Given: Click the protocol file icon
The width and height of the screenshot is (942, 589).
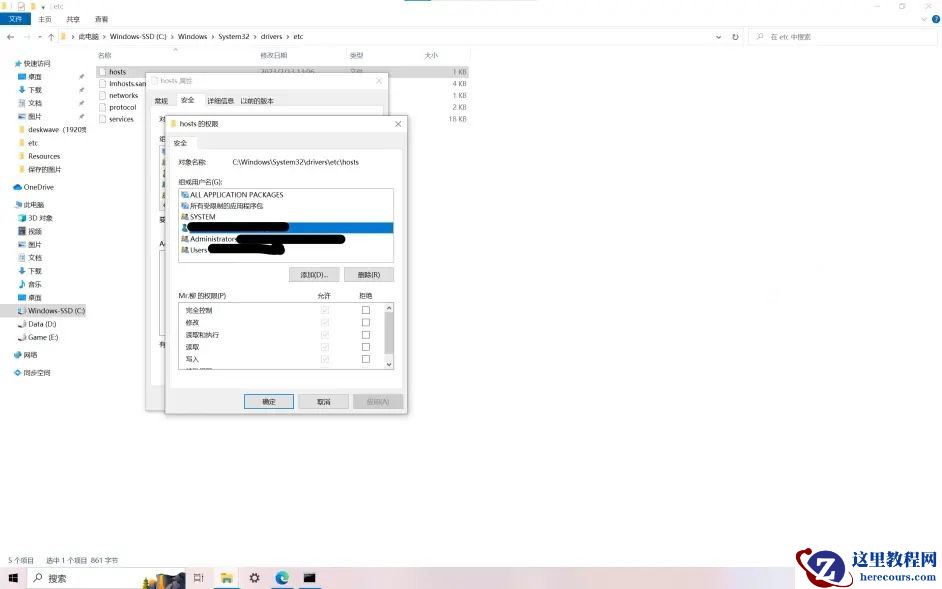Looking at the screenshot, I should coord(102,107).
